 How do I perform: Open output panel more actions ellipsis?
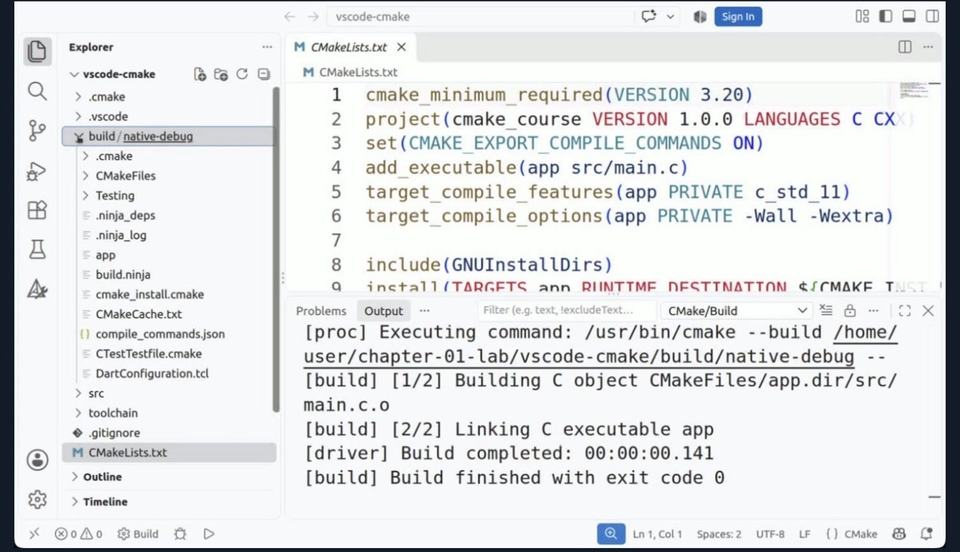point(874,310)
